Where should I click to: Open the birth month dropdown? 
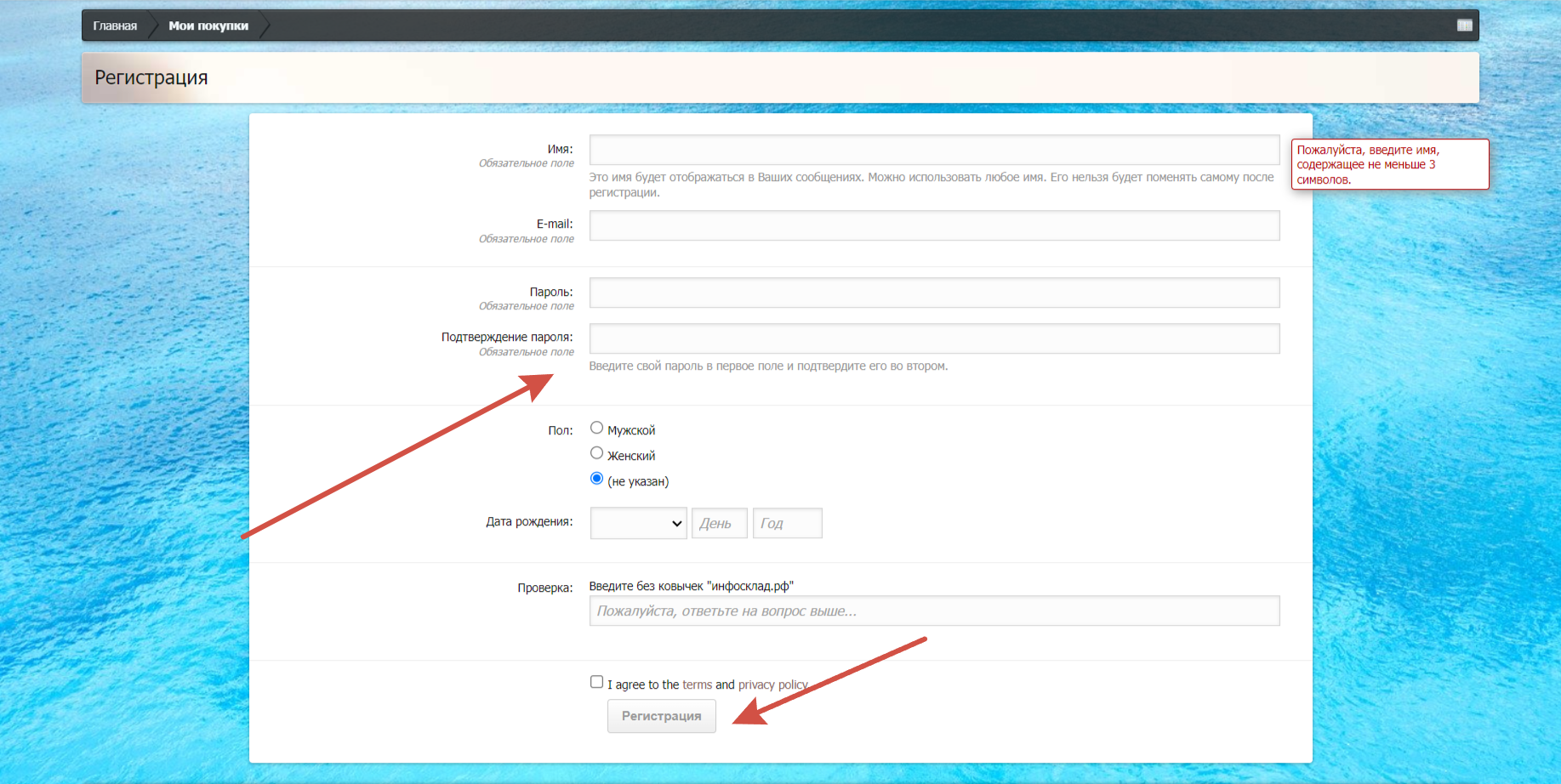click(638, 523)
